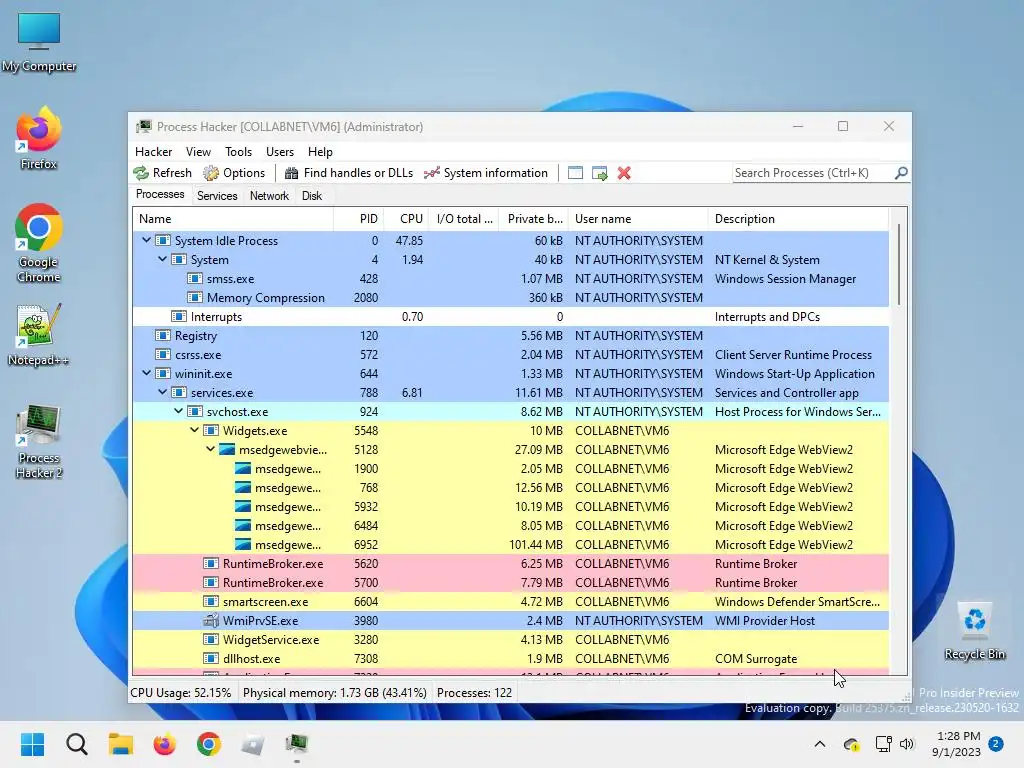
Task: Sort by the Description column header
Action: [798, 219]
